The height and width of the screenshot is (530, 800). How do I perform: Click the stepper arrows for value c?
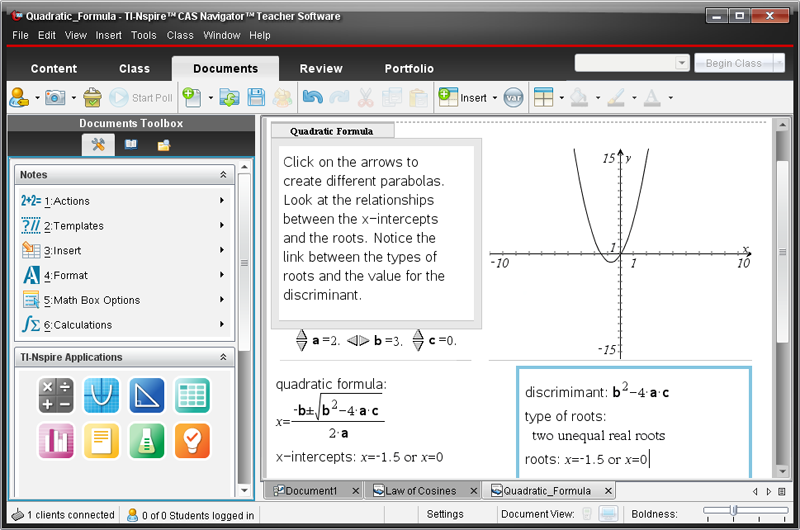(418, 340)
